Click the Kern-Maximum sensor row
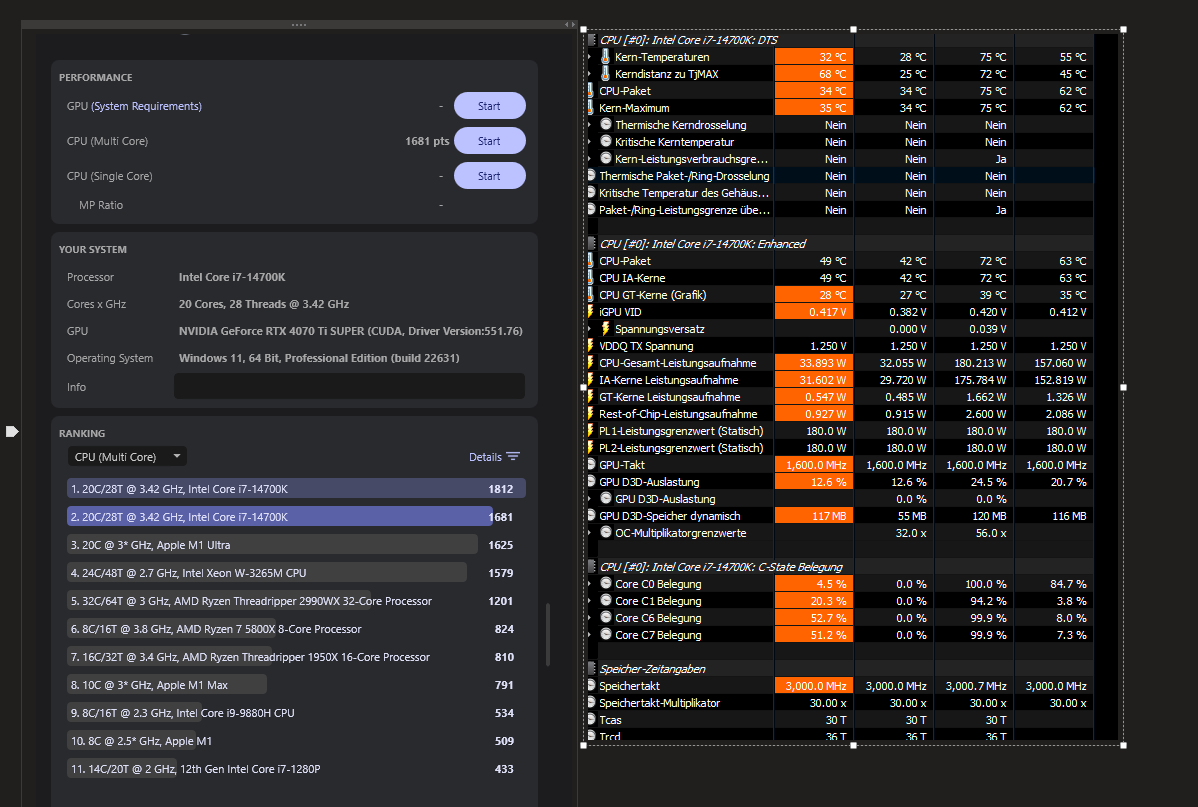Viewport: 1198px width, 807px height. [x=840, y=108]
